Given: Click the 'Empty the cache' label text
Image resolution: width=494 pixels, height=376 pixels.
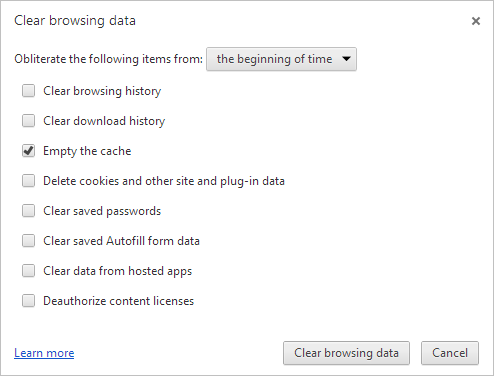Looking at the screenshot, I should click(x=87, y=151).
